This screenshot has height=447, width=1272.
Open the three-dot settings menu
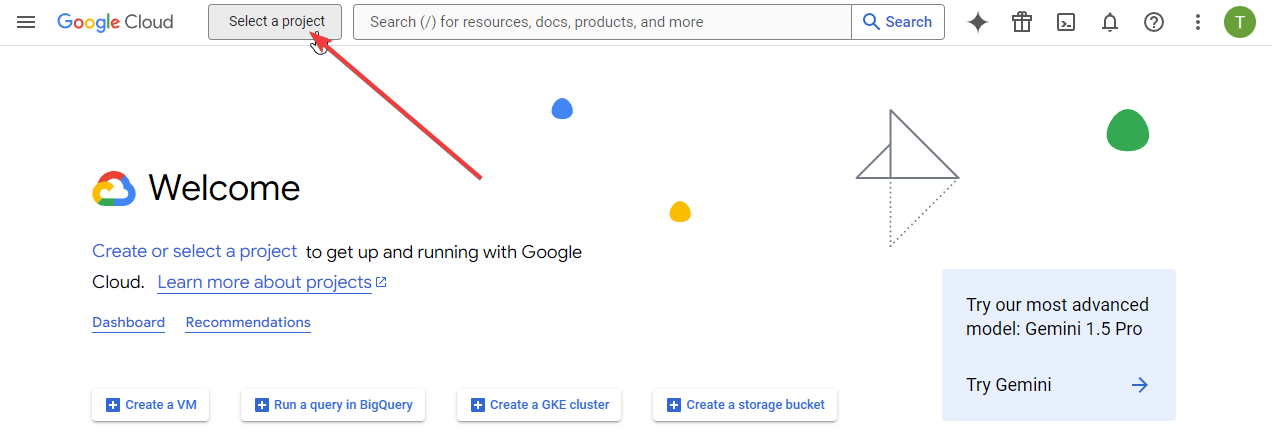pyautogui.click(x=1198, y=22)
